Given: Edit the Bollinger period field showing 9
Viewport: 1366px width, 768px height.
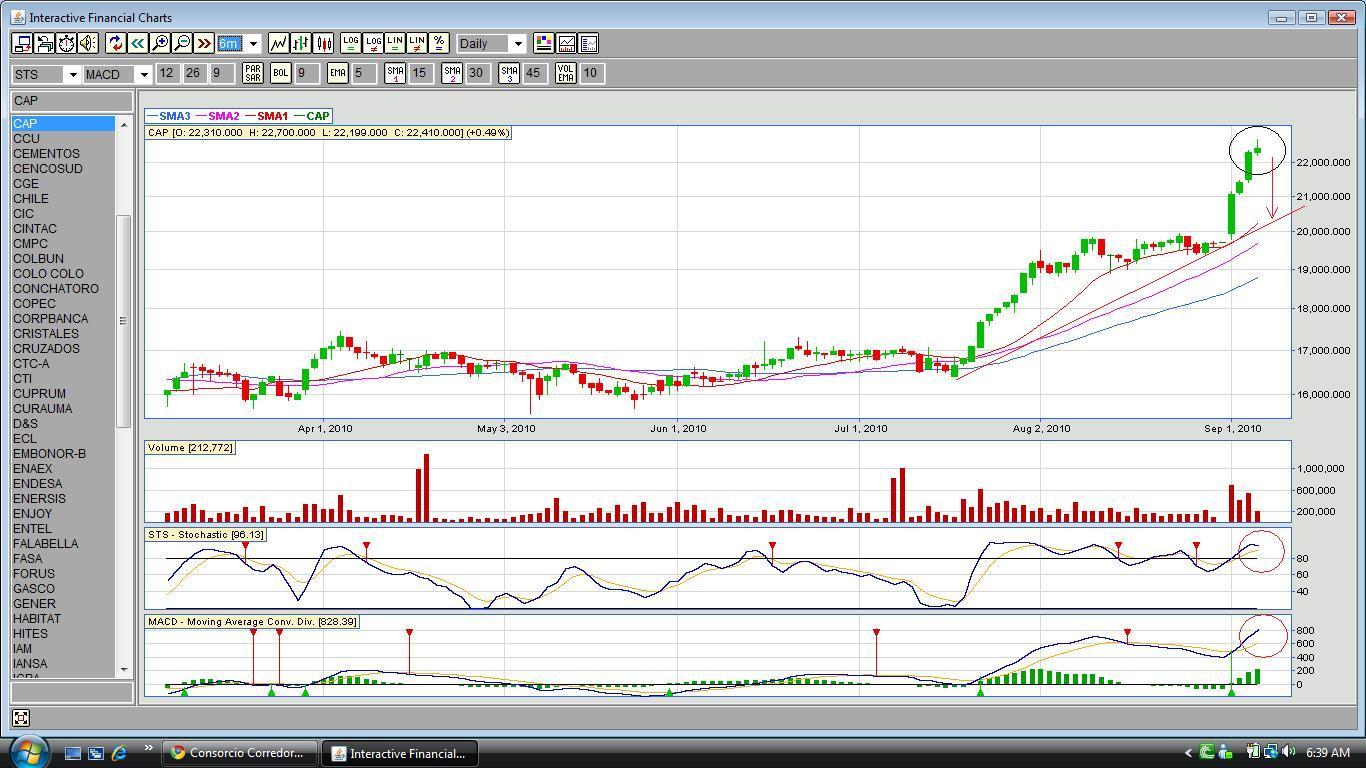Looking at the screenshot, I should [307, 73].
